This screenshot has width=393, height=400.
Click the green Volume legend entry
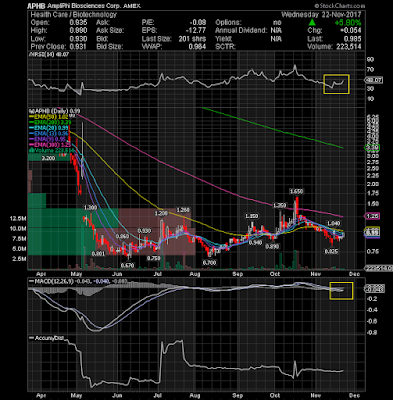(50, 150)
